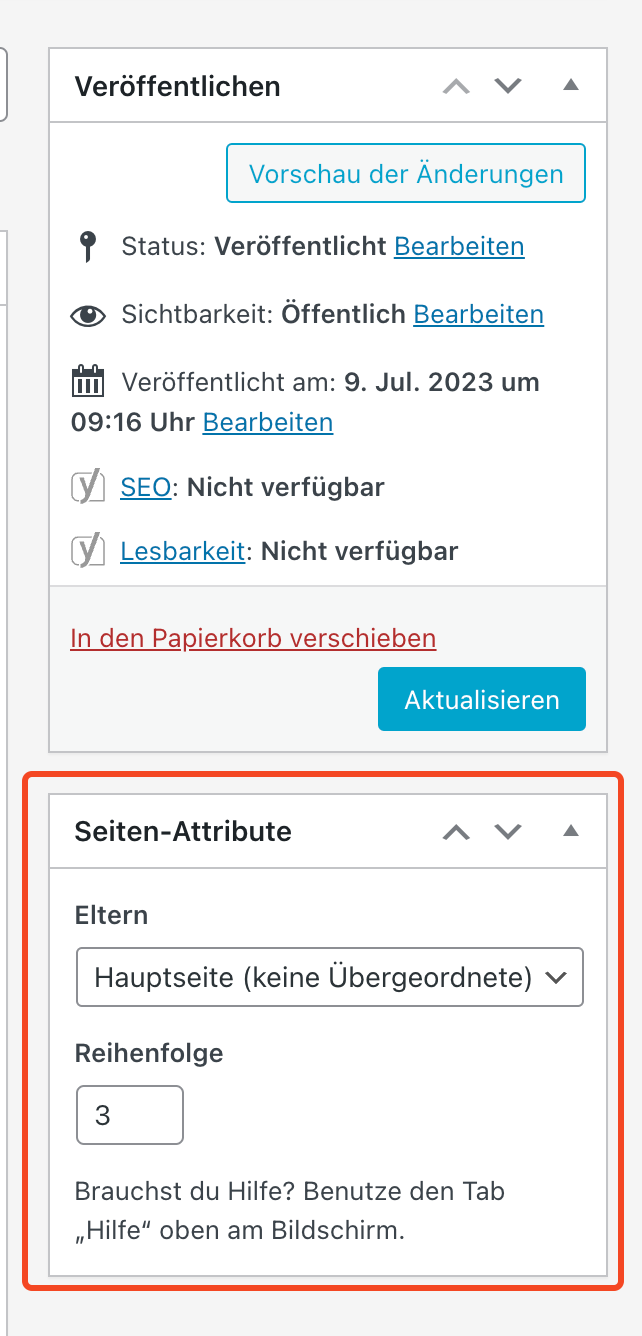Move Veröffentlichen panel down
Viewport: 642px width, 1336px height.
tap(509, 86)
